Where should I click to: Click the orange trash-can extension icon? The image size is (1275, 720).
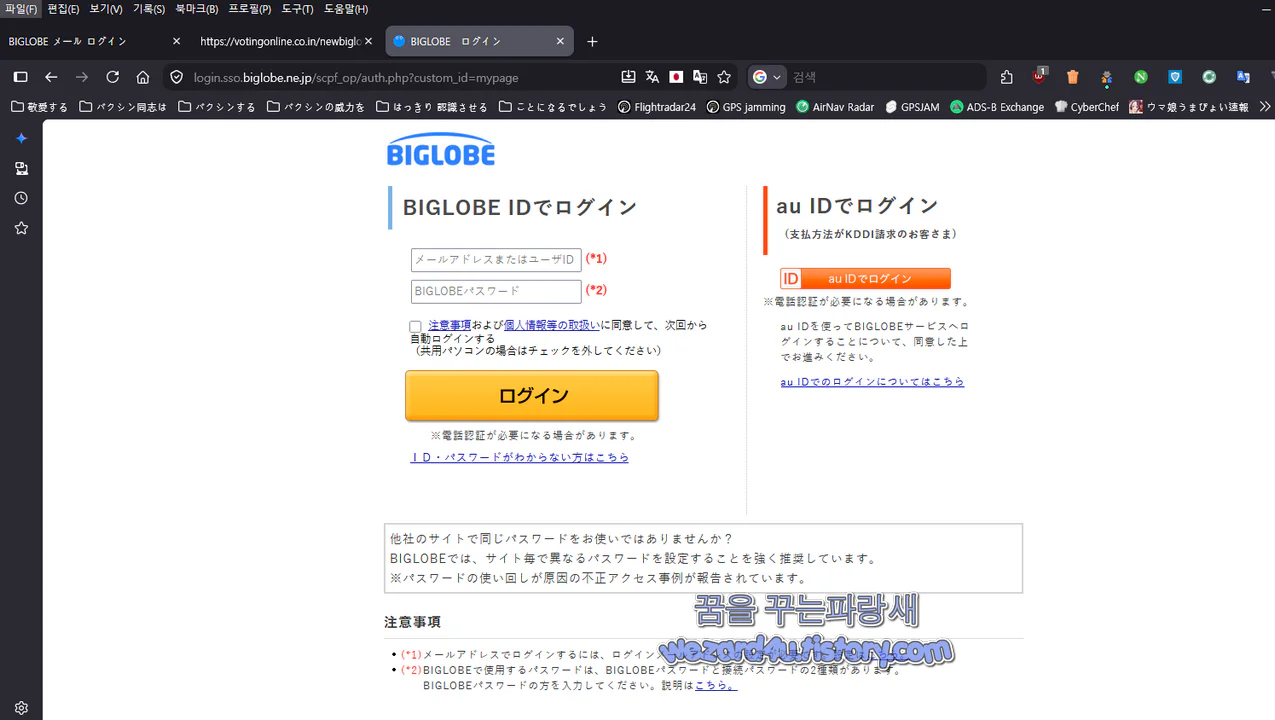tap(1073, 77)
